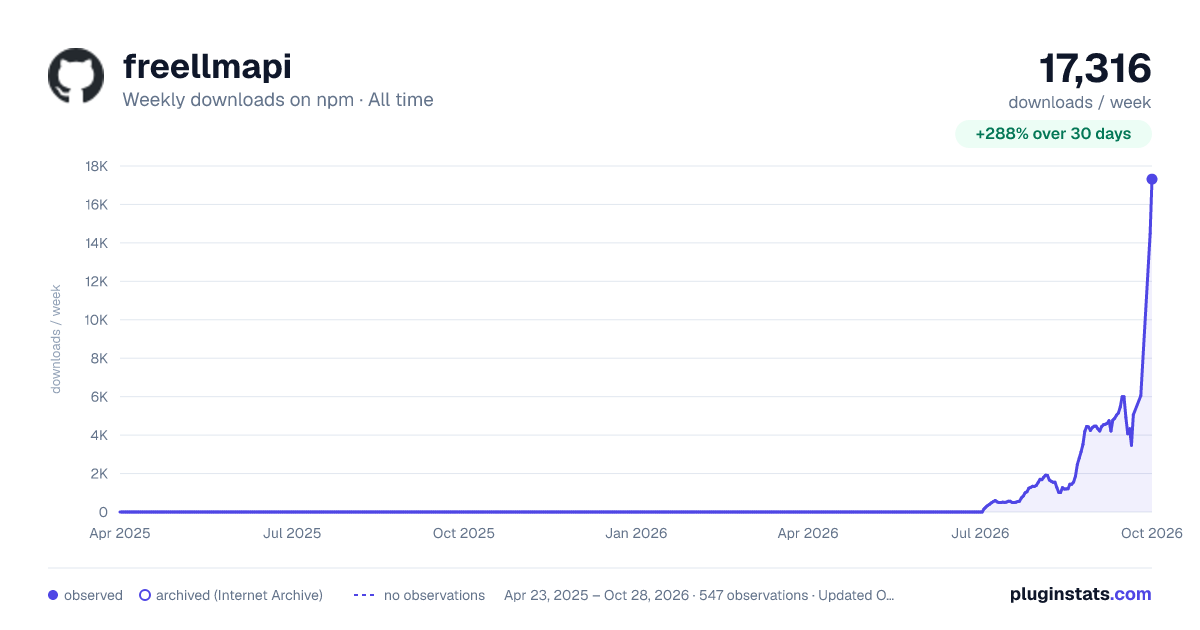This screenshot has width=1200, height=630.
Task: Click the Apr 2025 x-axis label
Action: [120, 533]
